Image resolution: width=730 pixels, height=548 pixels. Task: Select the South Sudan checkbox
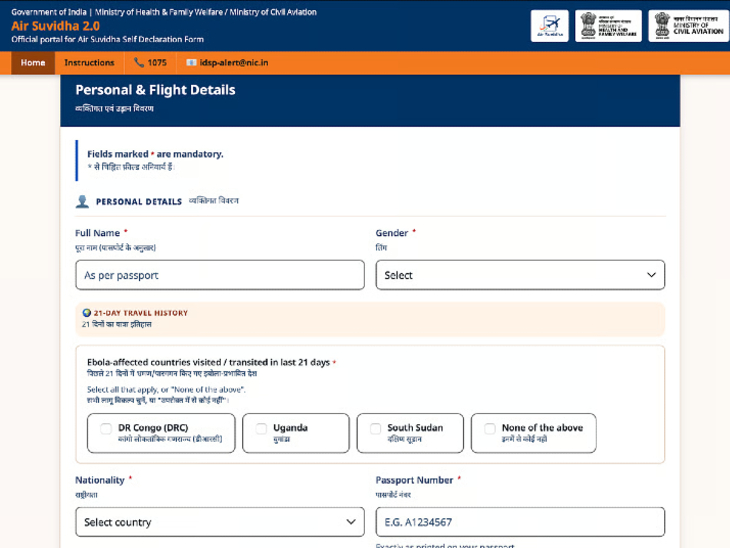[x=375, y=428]
